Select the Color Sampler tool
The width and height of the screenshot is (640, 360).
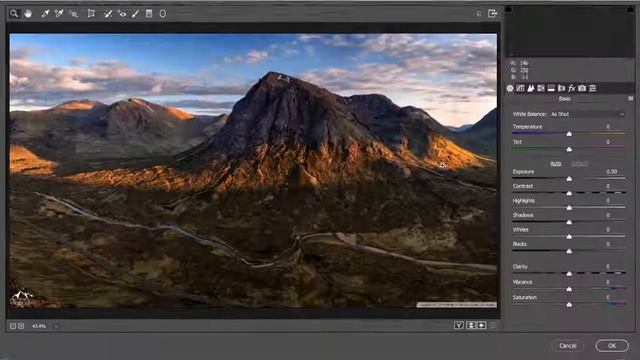coord(59,13)
